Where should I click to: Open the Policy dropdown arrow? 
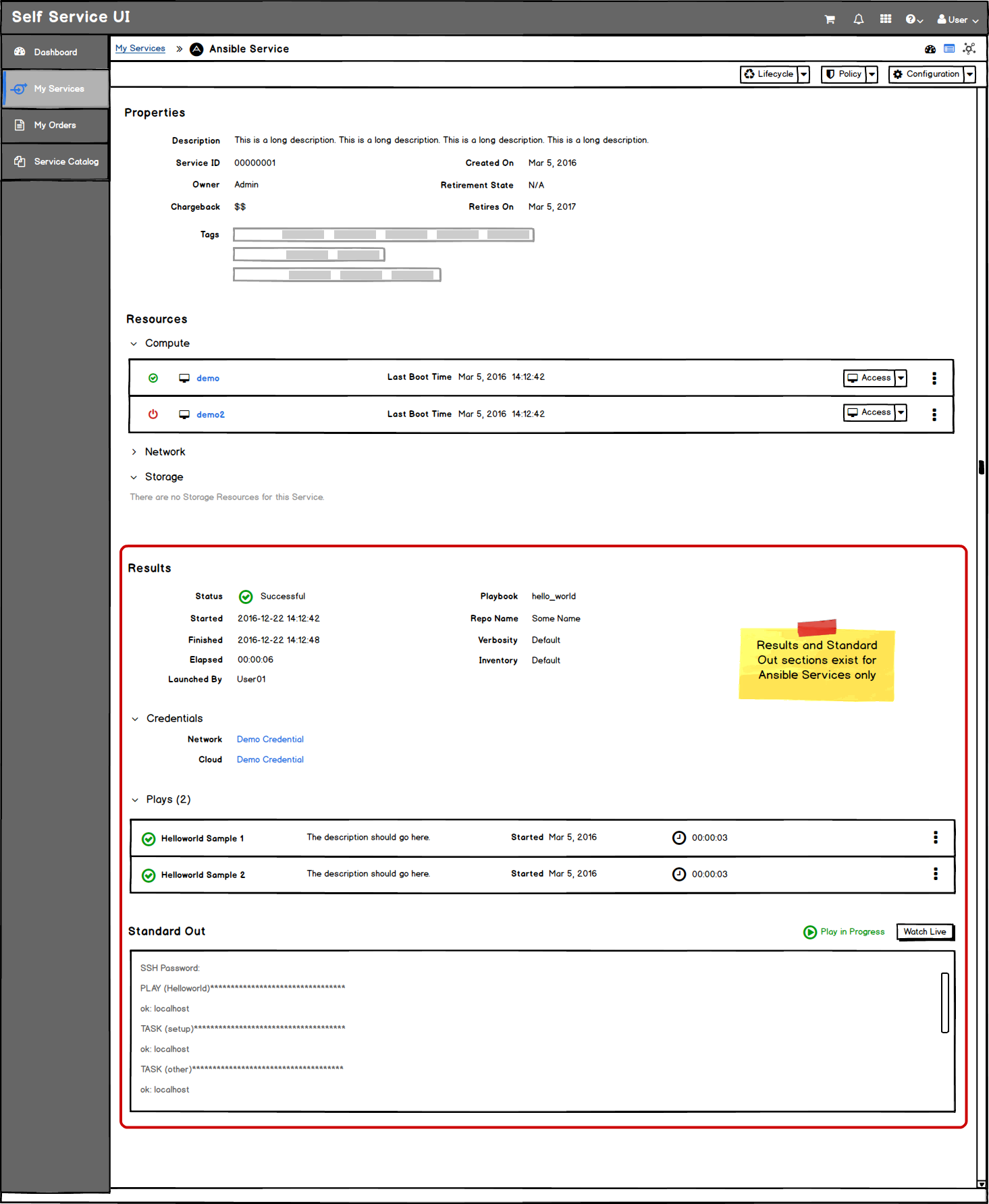click(872, 74)
